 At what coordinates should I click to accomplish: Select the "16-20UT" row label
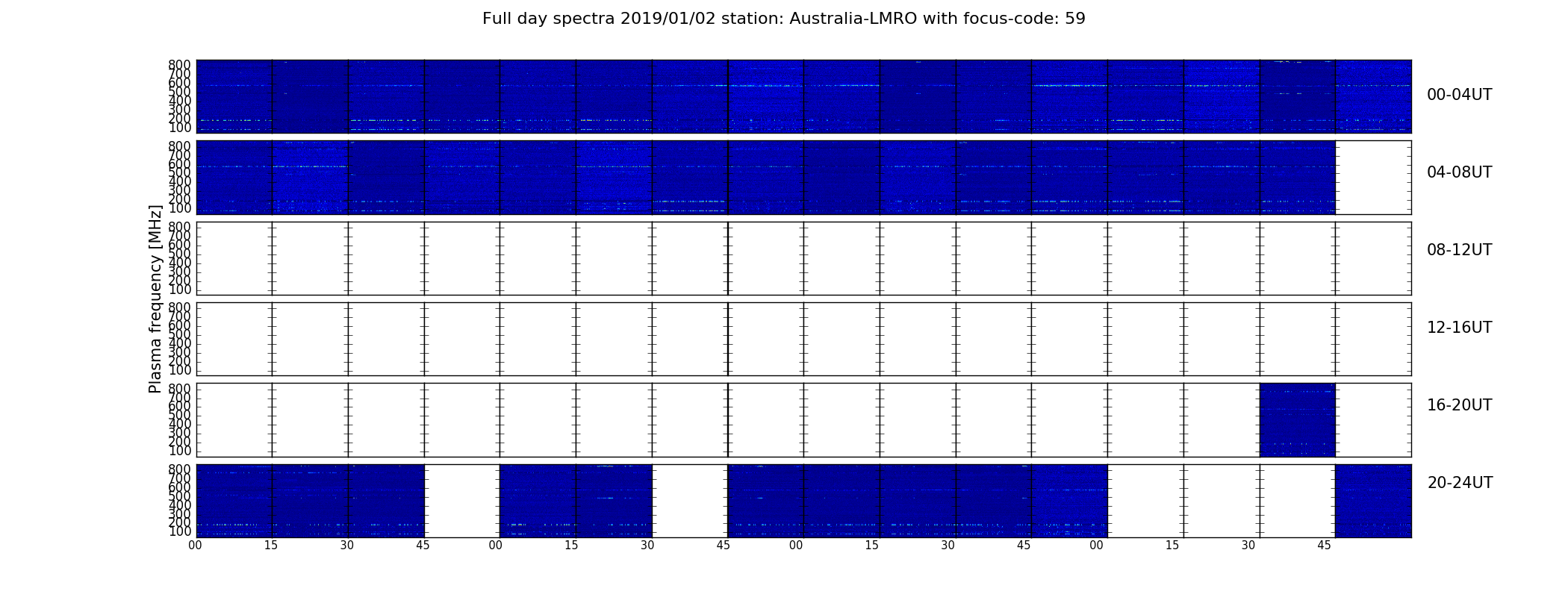[x=1459, y=405]
